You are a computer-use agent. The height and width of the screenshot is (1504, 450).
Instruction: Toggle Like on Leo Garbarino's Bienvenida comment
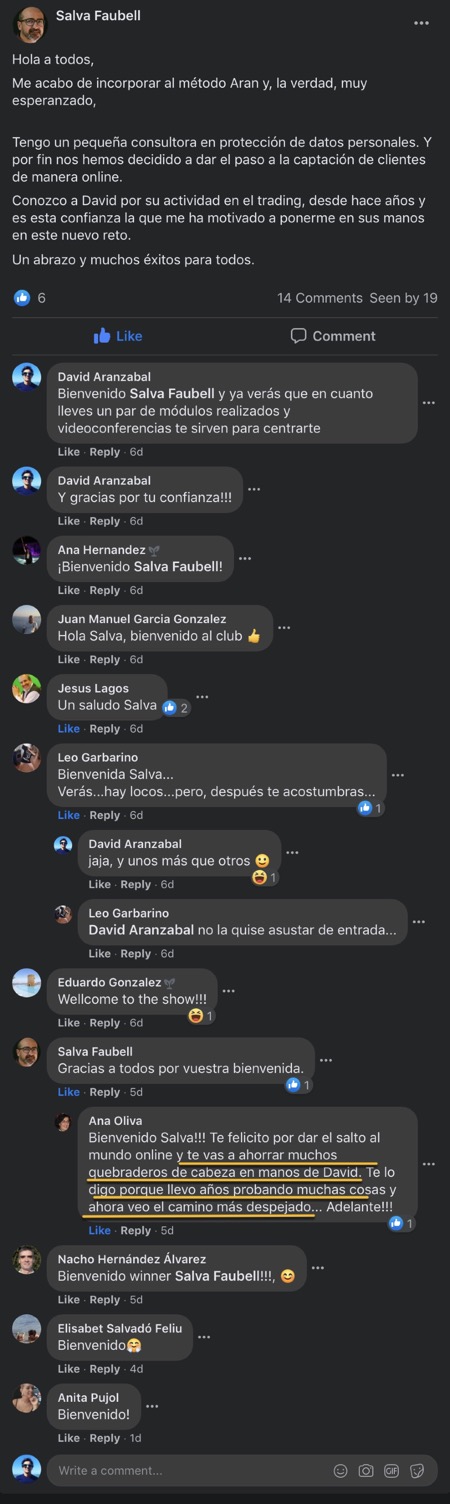(x=69, y=815)
